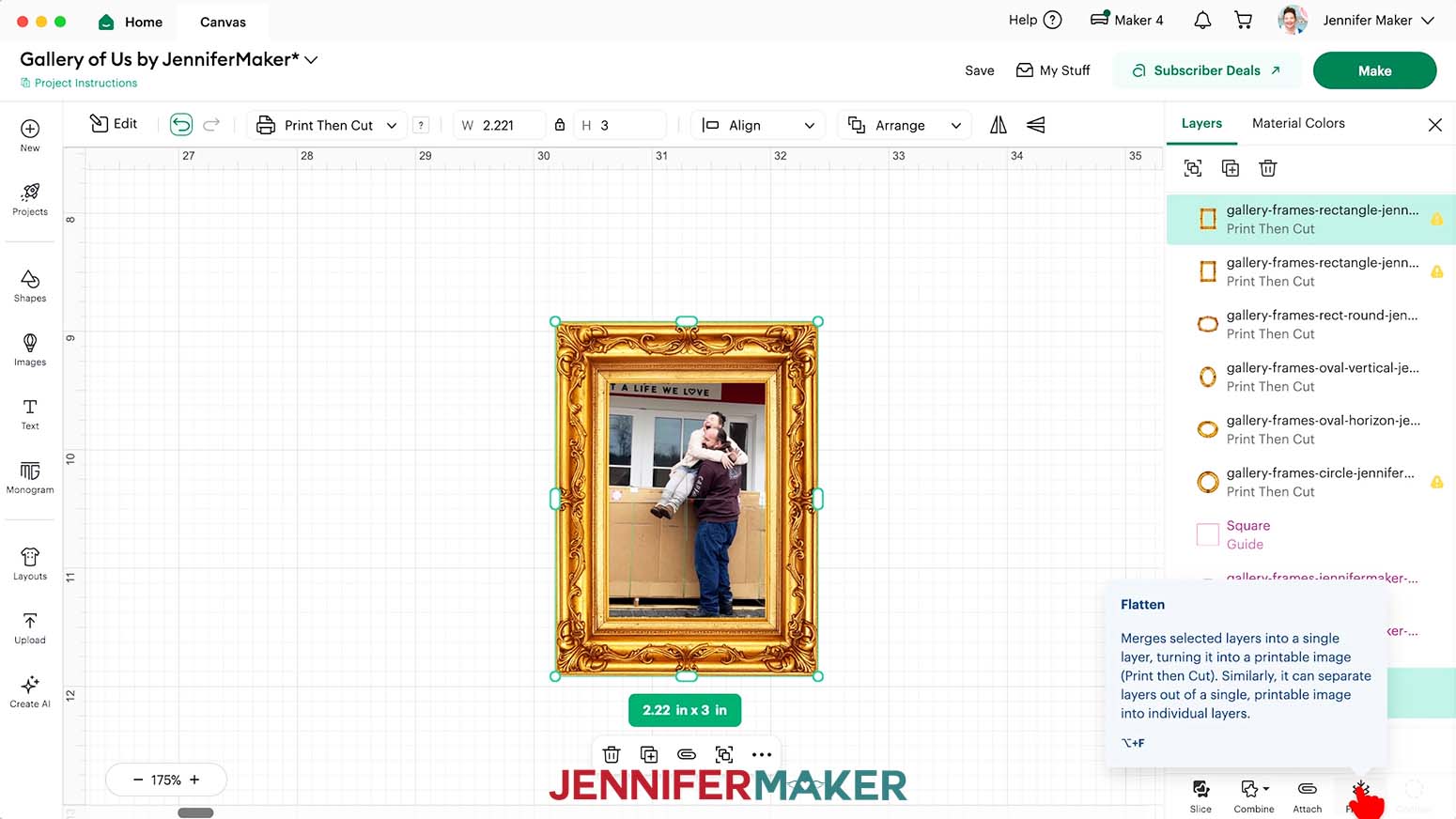Click the Attach tool
The width and height of the screenshot is (1456, 819).
pyautogui.click(x=1307, y=796)
